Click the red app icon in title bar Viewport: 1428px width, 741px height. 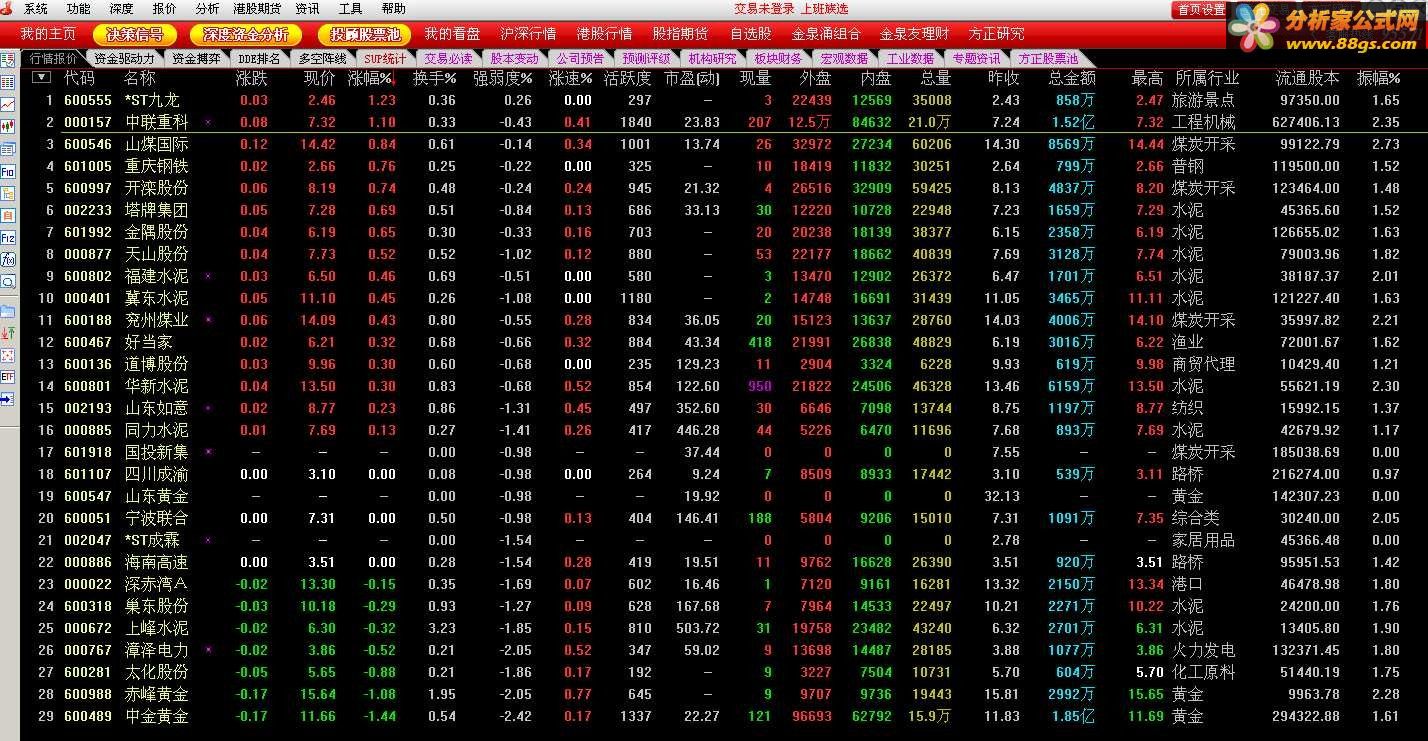(8, 8)
